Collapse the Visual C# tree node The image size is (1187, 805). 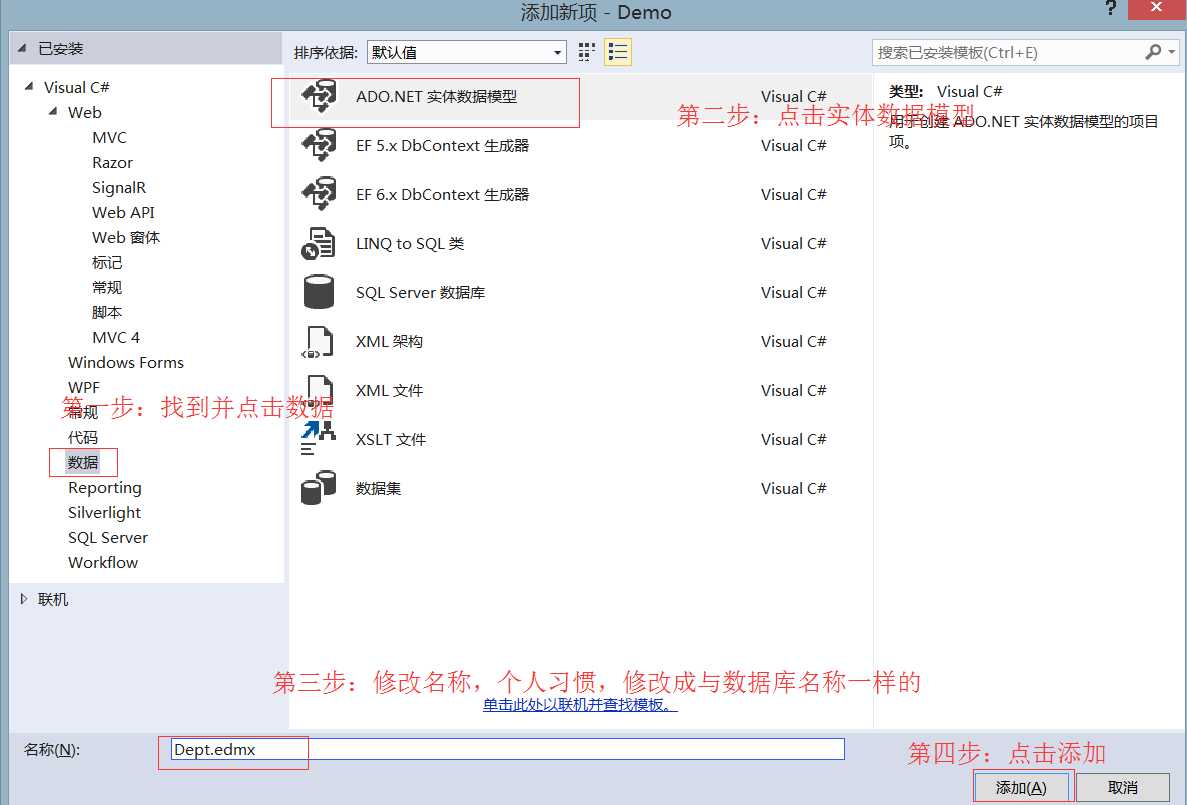click(29, 87)
